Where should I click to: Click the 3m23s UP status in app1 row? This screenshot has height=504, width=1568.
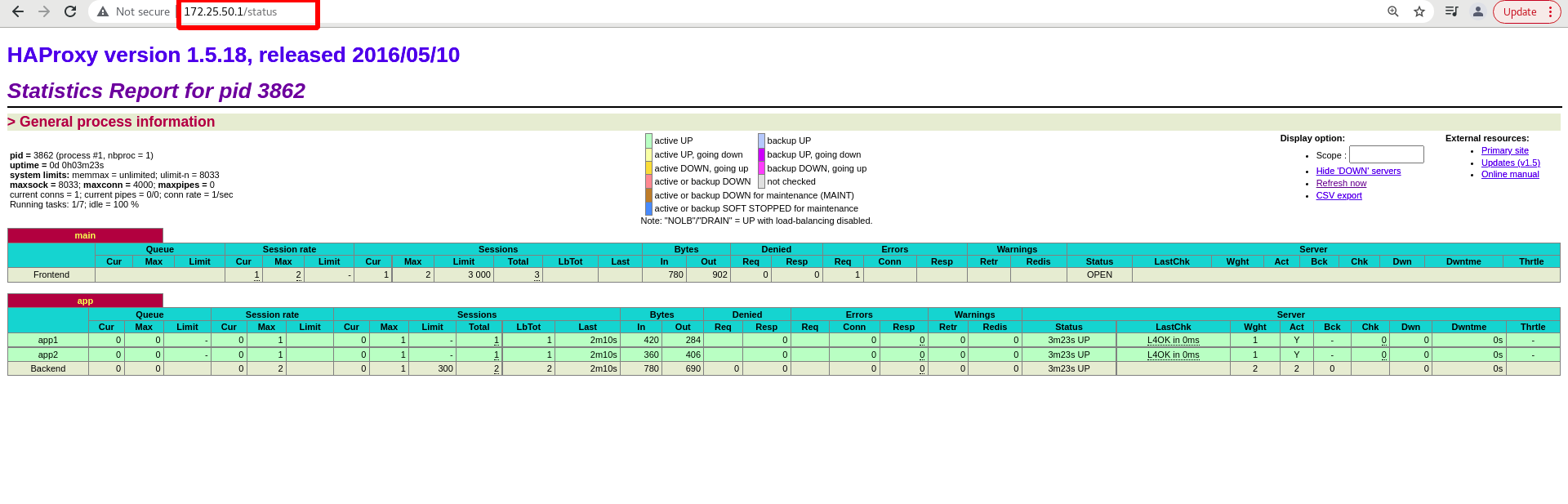pyautogui.click(x=1068, y=340)
